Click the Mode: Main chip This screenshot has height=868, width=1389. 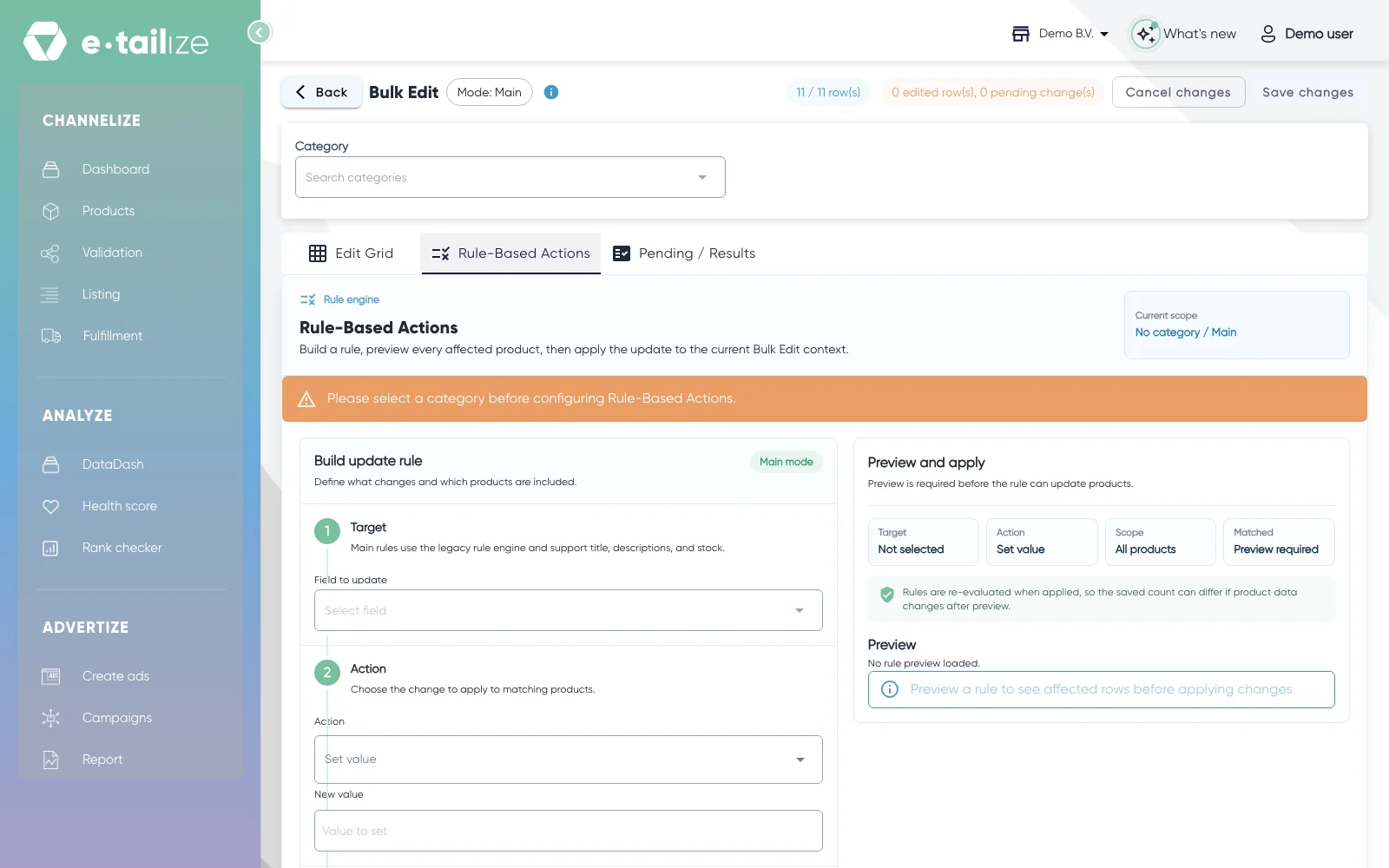490,92
